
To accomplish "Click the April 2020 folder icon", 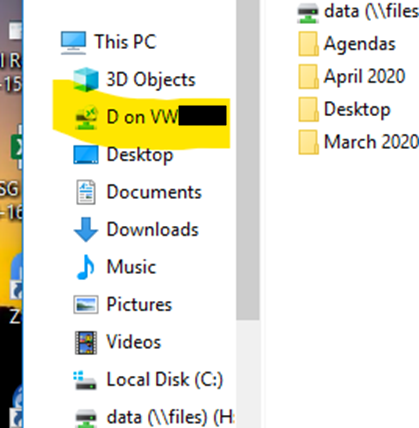I will (x=308, y=77).
